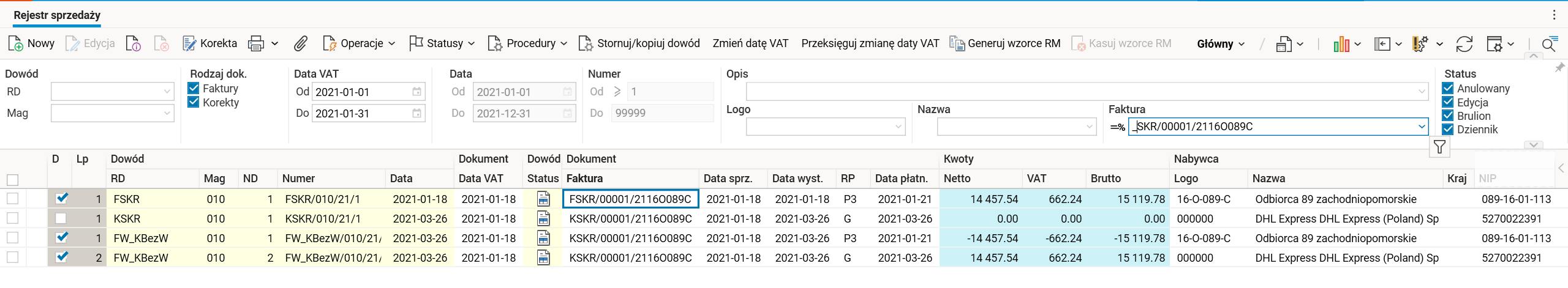This screenshot has width=1568, height=288.
Task: Click the Data VAT Od date field
Action: (x=361, y=92)
